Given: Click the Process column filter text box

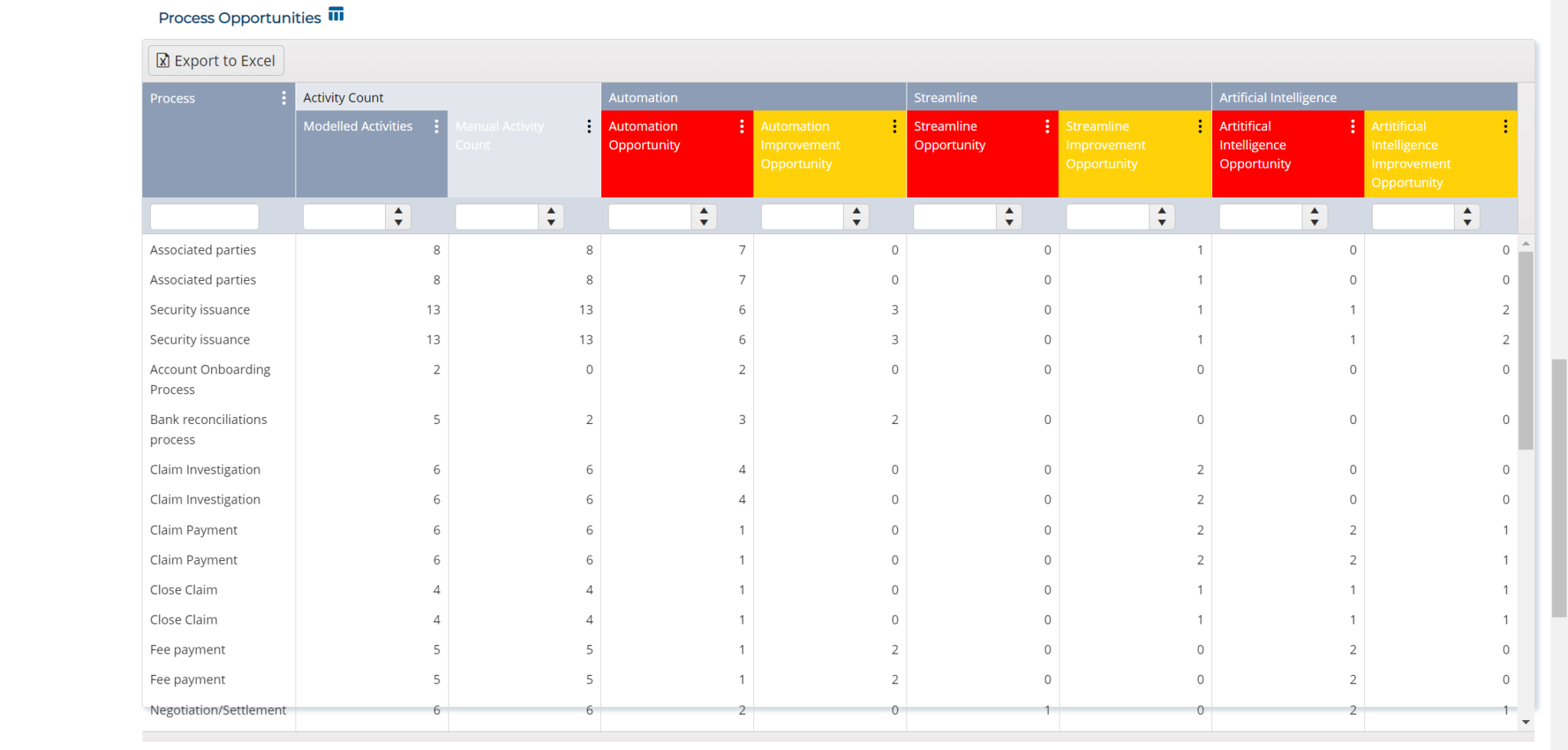Looking at the screenshot, I should (204, 217).
